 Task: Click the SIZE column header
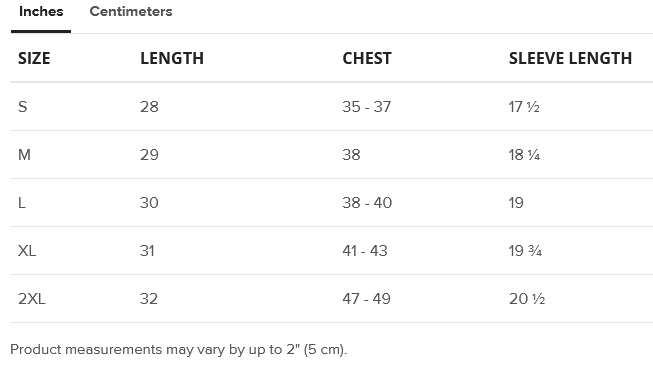point(34,58)
